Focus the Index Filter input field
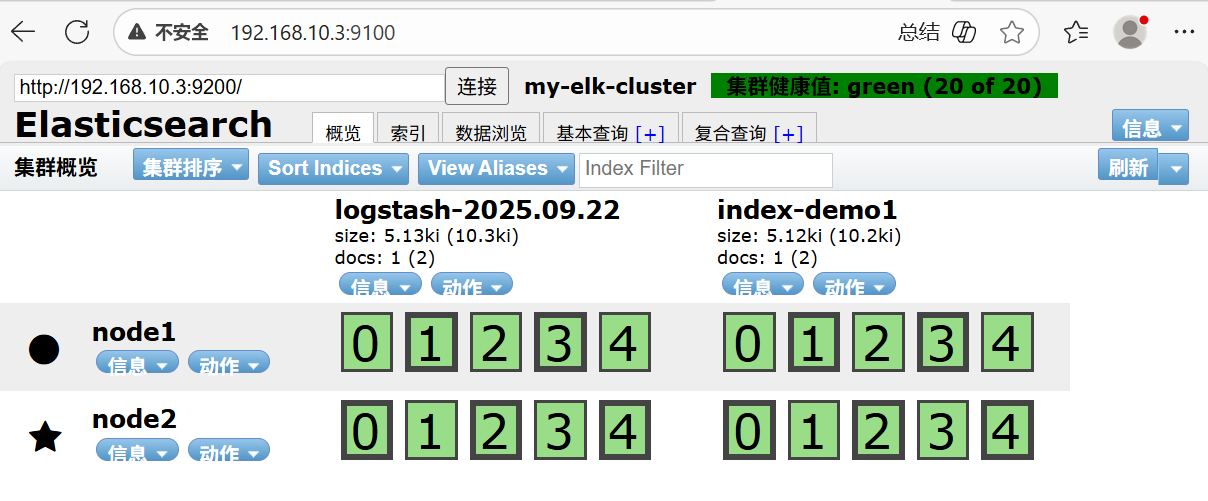 click(706, 169)
